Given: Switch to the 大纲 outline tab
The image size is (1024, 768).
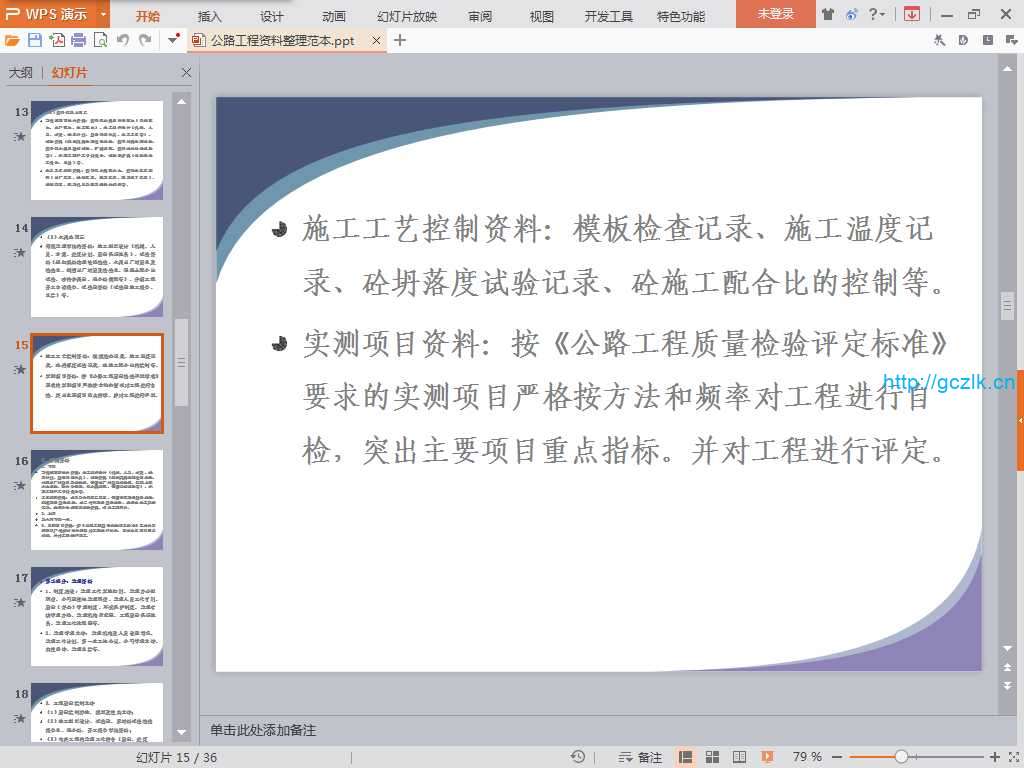Looking at the screenshot, I should click(21, 73).
